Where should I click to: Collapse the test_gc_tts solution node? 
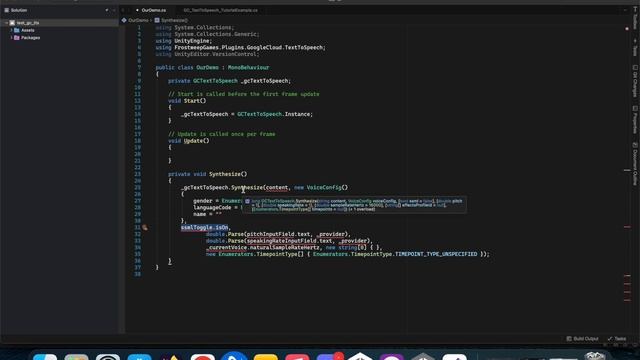coord(6,23)
